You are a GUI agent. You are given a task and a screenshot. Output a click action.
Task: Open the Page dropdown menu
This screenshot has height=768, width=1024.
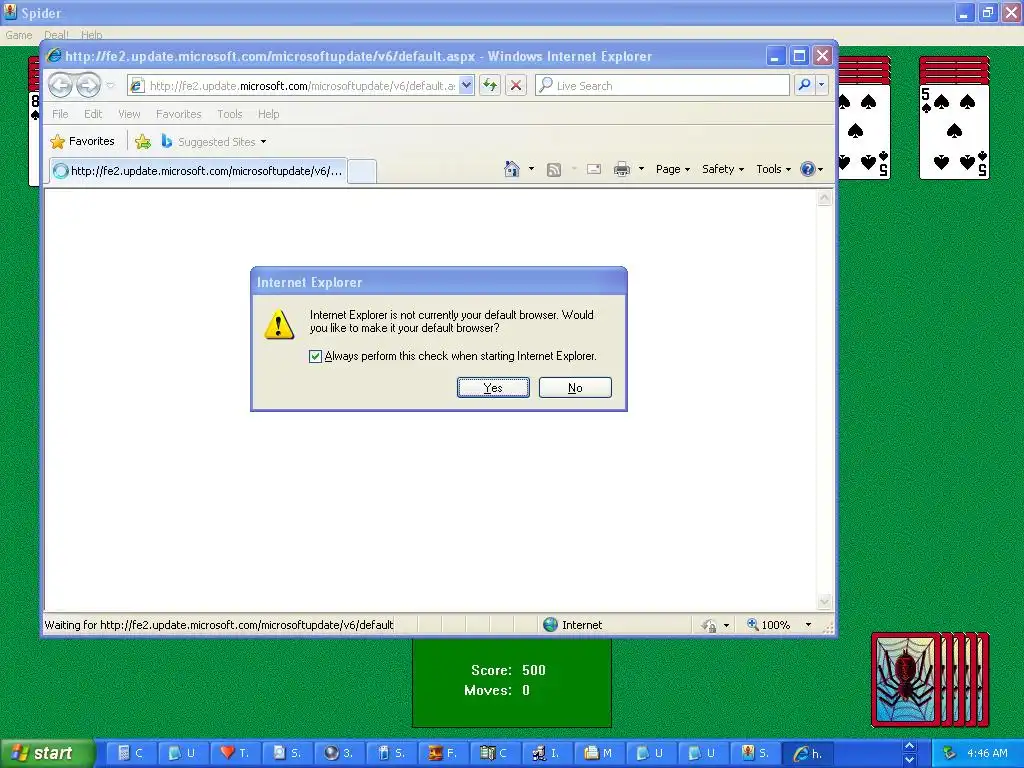(x=673, y=169)
